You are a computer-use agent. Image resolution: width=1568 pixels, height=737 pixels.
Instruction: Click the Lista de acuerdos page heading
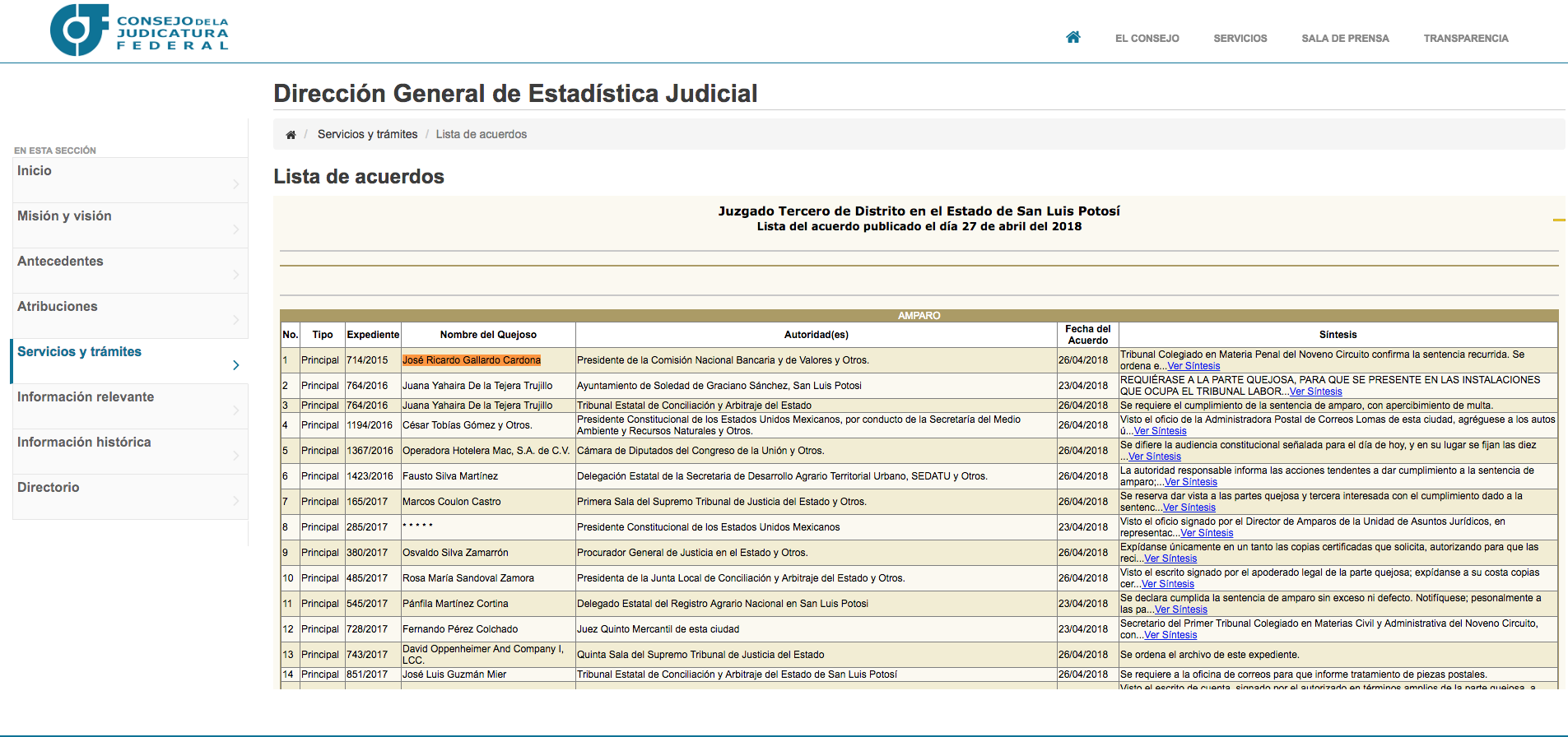[359, 177]
